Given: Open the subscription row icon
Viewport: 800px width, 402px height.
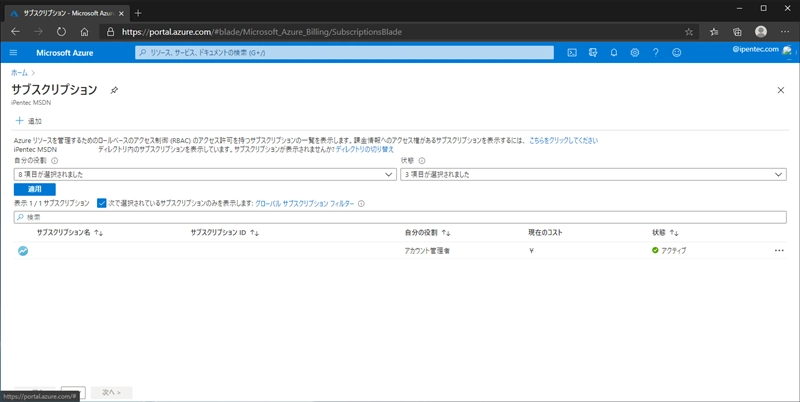Looking at the screenshot, I should pyautogui.click(x=23, y=250).
